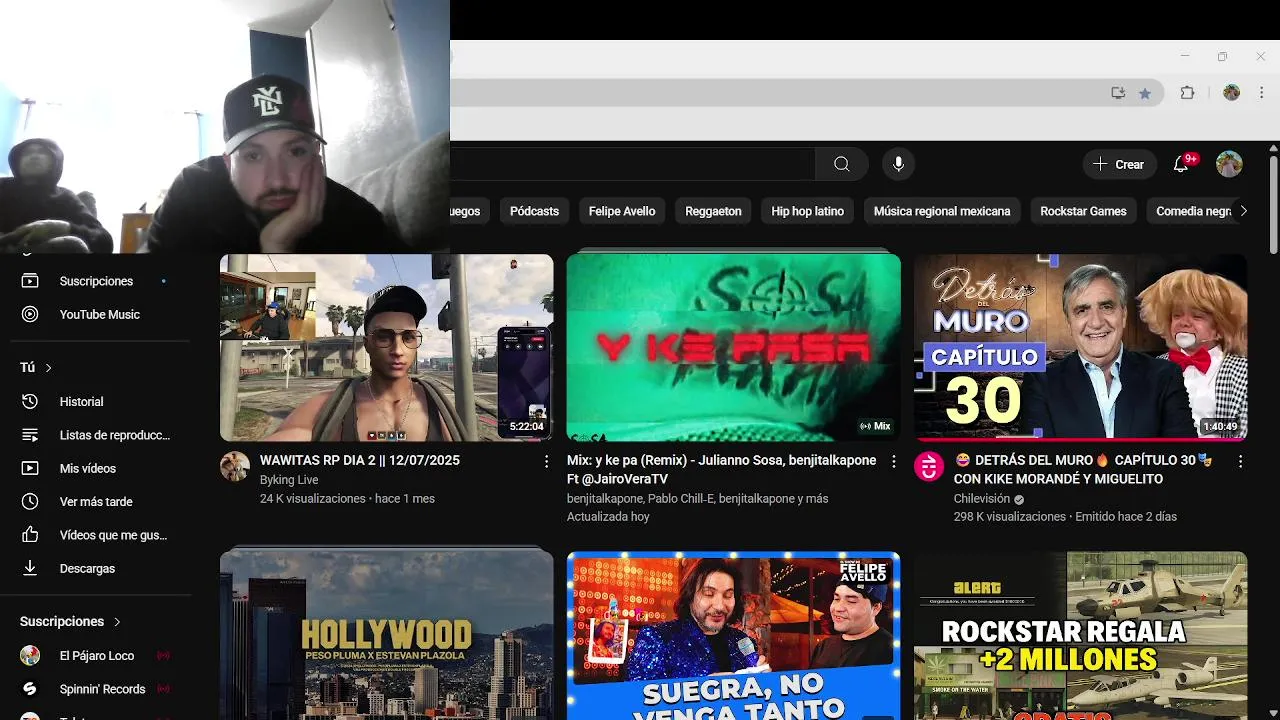The width and height of the screenshot is (1280, 720).
Task: Open Byking Live channel avatar
Action: pos(235,467)
